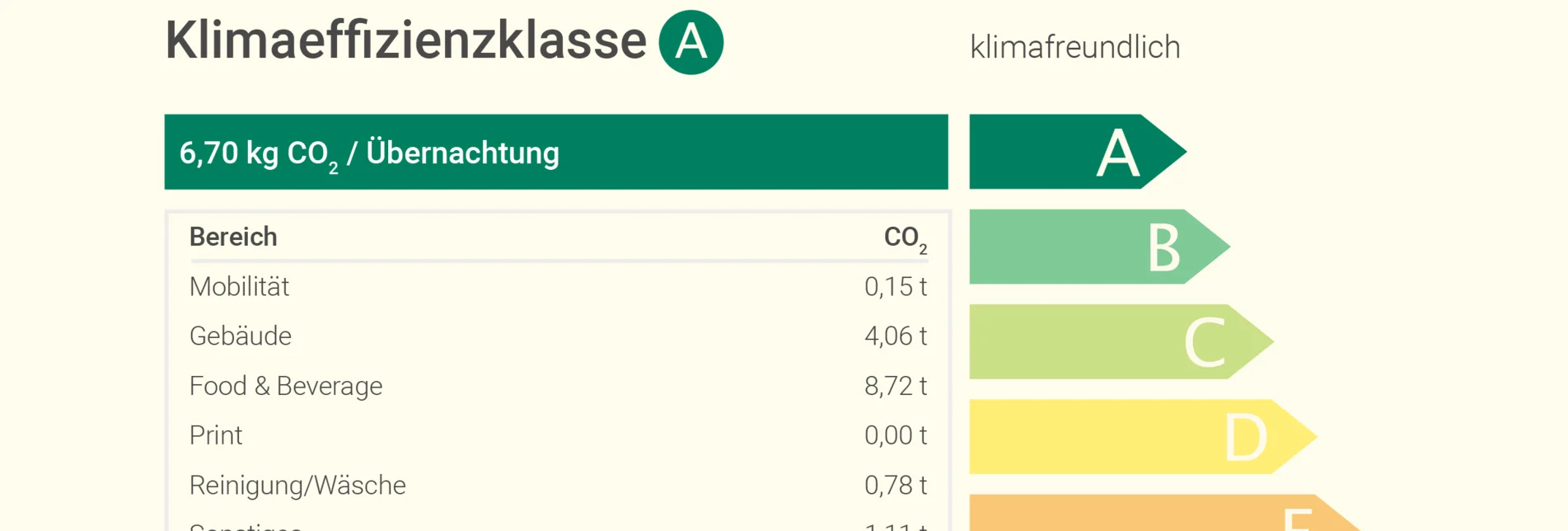The height and width of the screenshot is (531, 1568).
Task: Select the Mobilität row label
Action: (239, 286)
